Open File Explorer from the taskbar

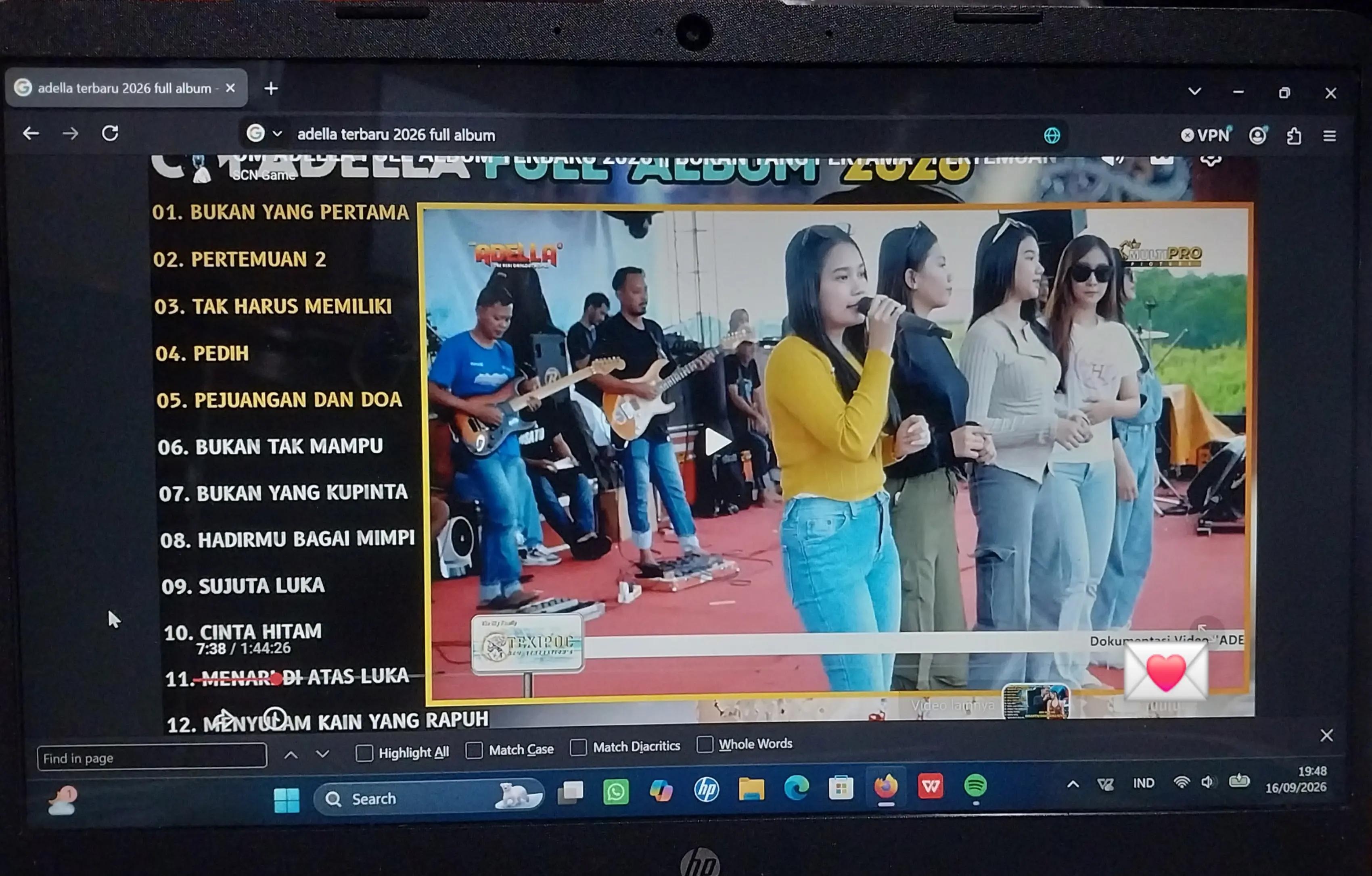(751, 789)
